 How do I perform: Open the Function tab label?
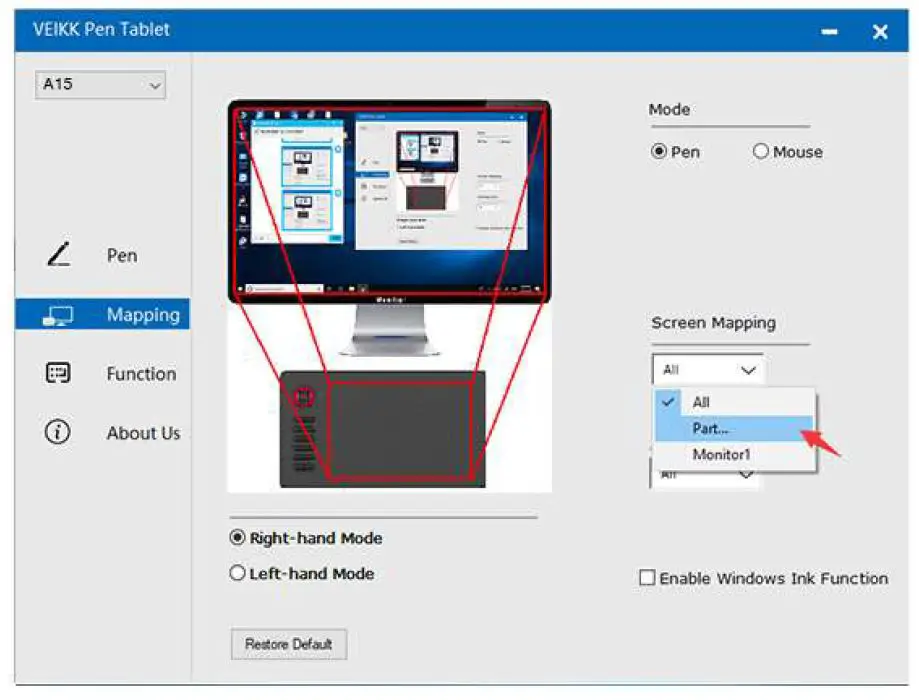tap(141, 374)
